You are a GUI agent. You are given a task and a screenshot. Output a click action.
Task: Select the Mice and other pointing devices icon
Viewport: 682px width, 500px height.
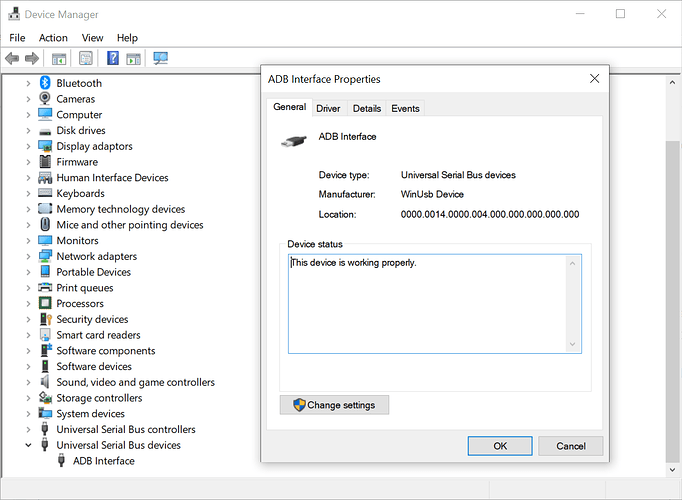[45, 224]
